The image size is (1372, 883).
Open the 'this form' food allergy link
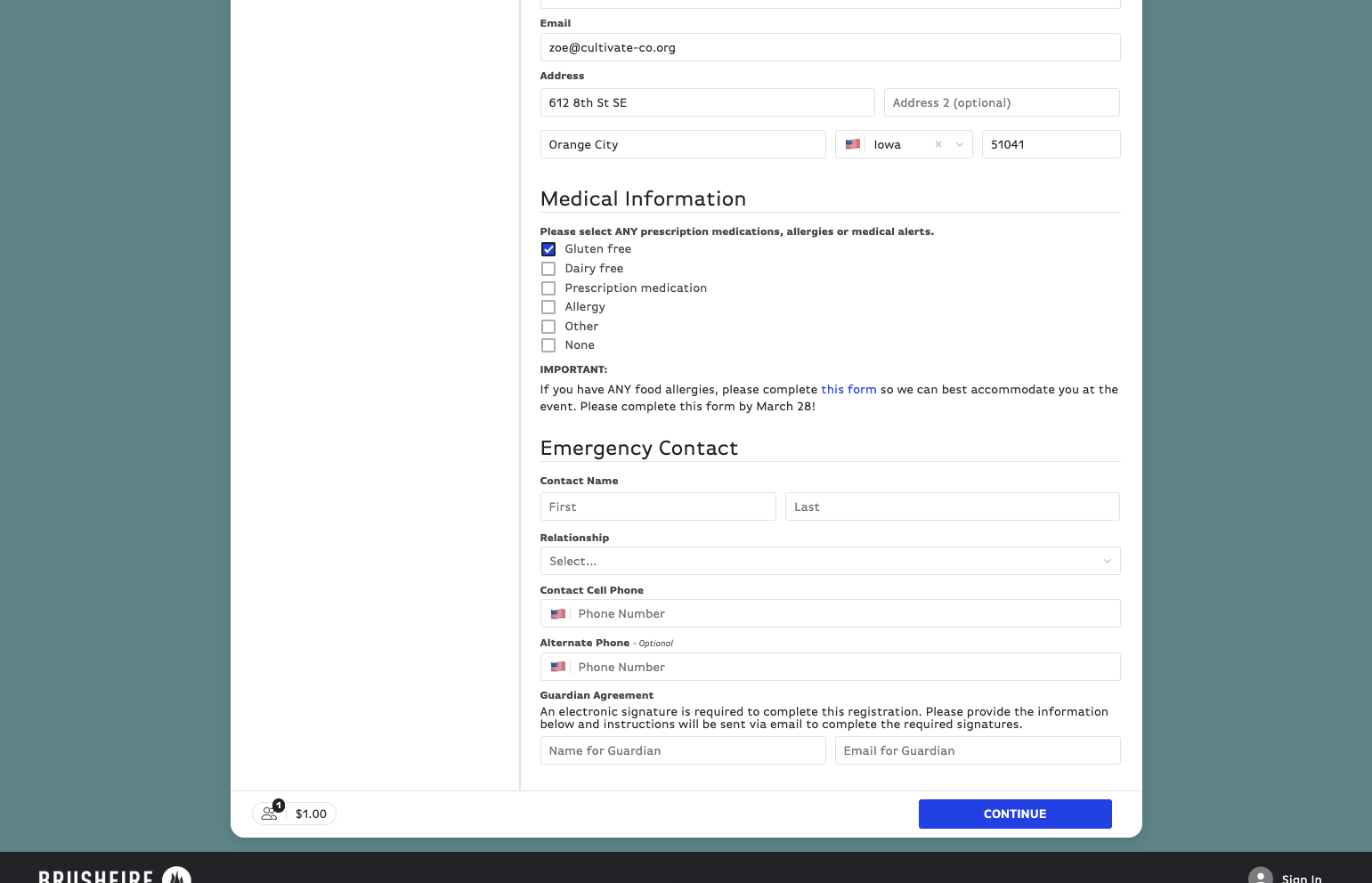pyautogui.click(x=848, y=390)
